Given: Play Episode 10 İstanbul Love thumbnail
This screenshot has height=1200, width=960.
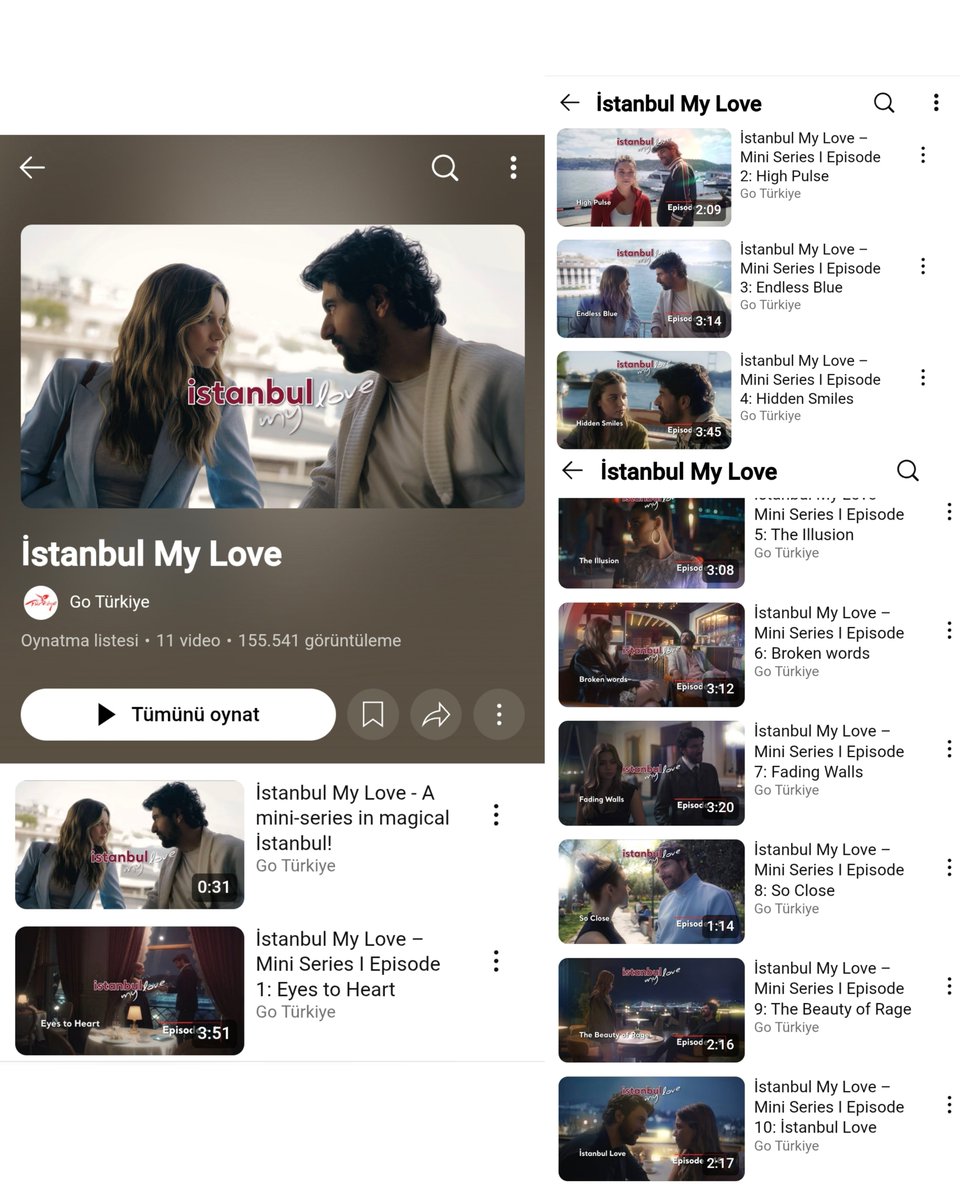Looking at the screenshot, I should click(x=651, y=1128).
